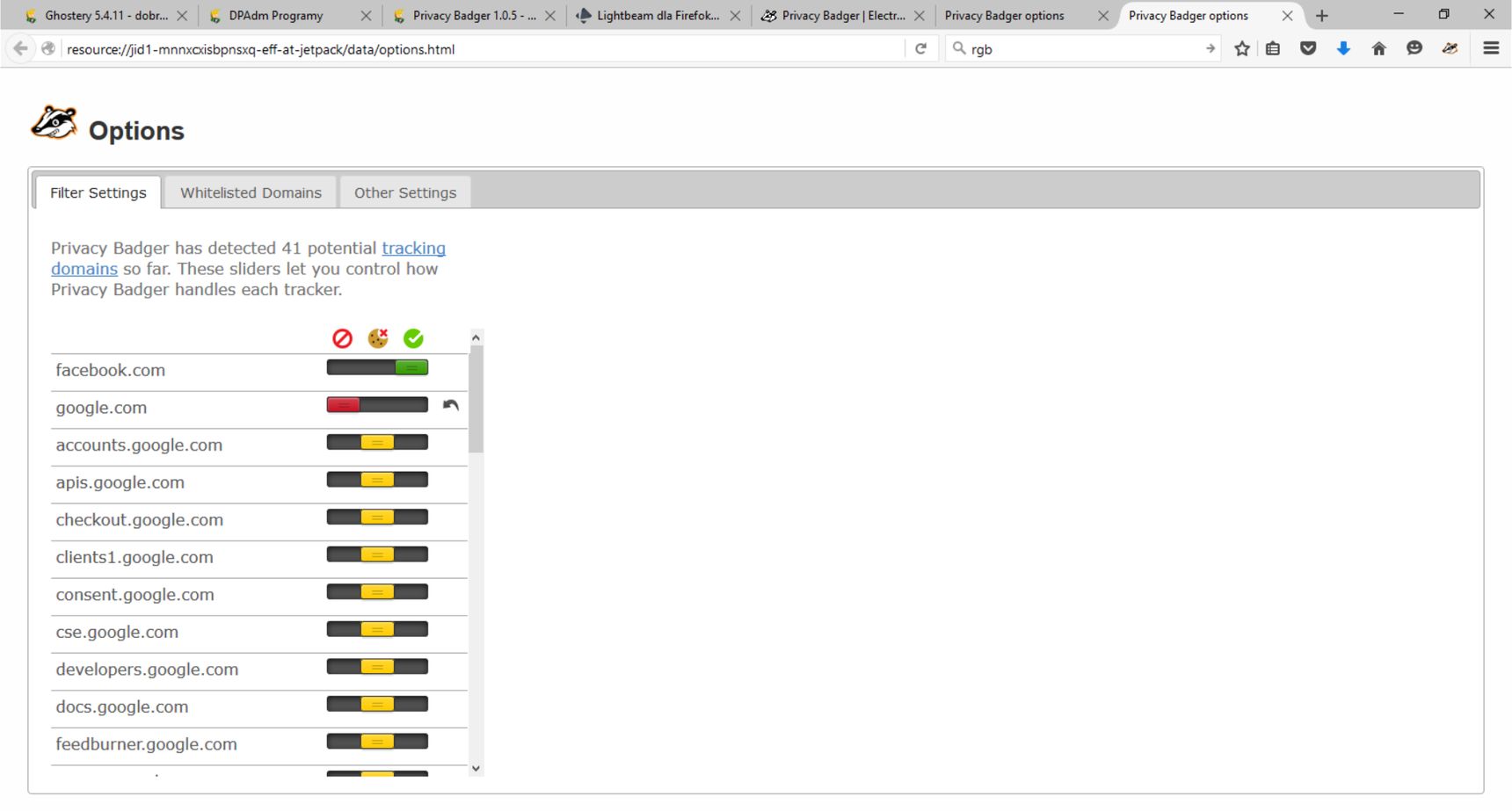1512x811 pixels.
Task: Click the Pocket toolbar icon
Action: pyautogui.click(x=1308, y=49)
